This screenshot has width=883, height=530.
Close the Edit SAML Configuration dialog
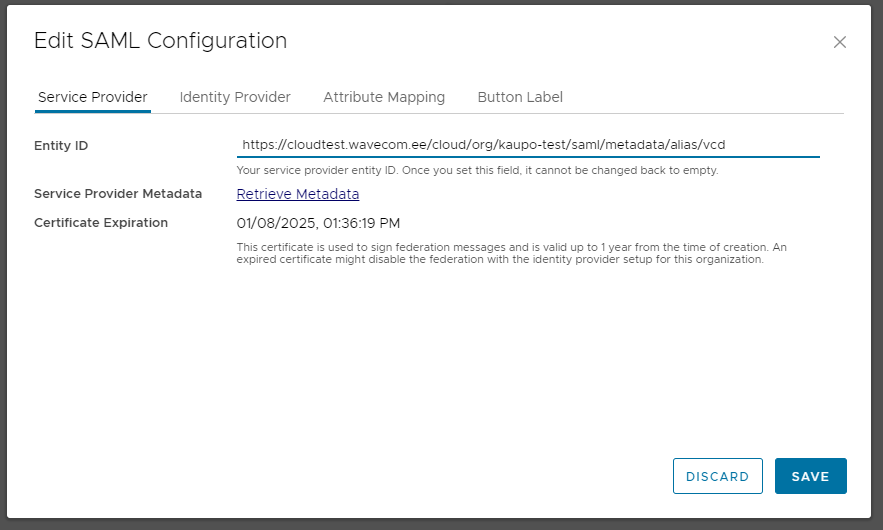(840, 42)
